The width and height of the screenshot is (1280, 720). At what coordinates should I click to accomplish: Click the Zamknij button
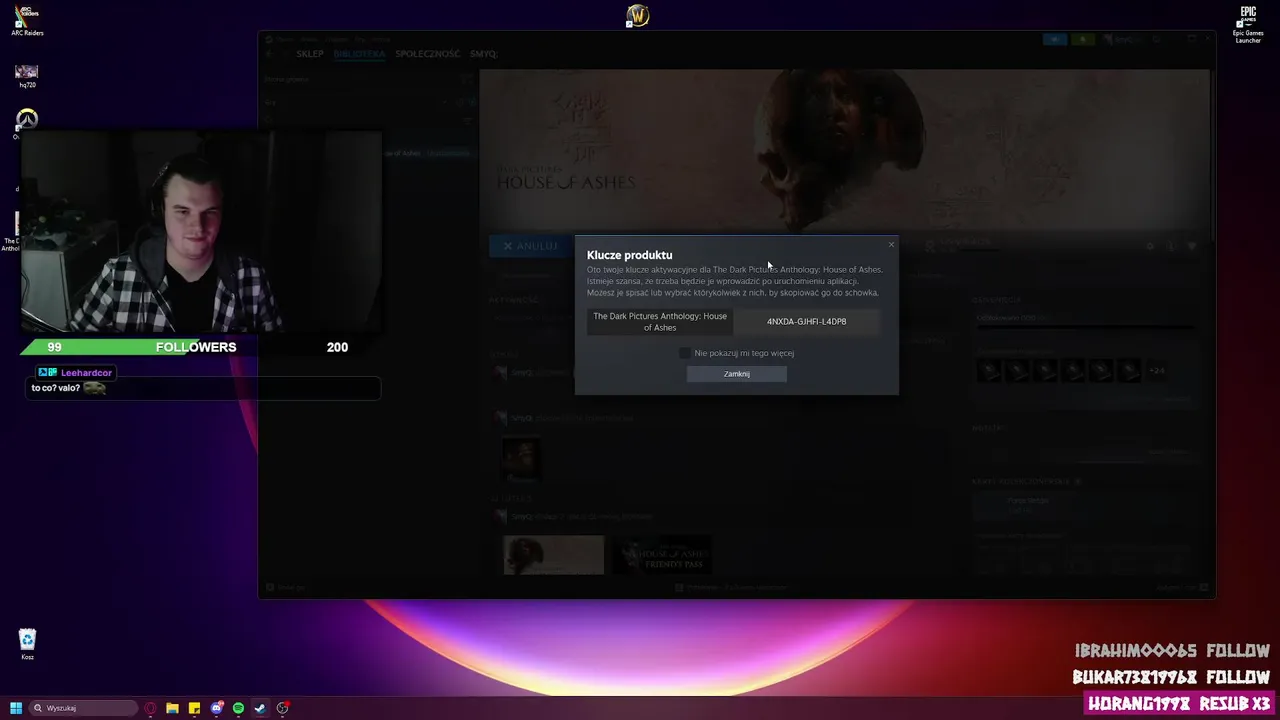[x=737, y=374]
